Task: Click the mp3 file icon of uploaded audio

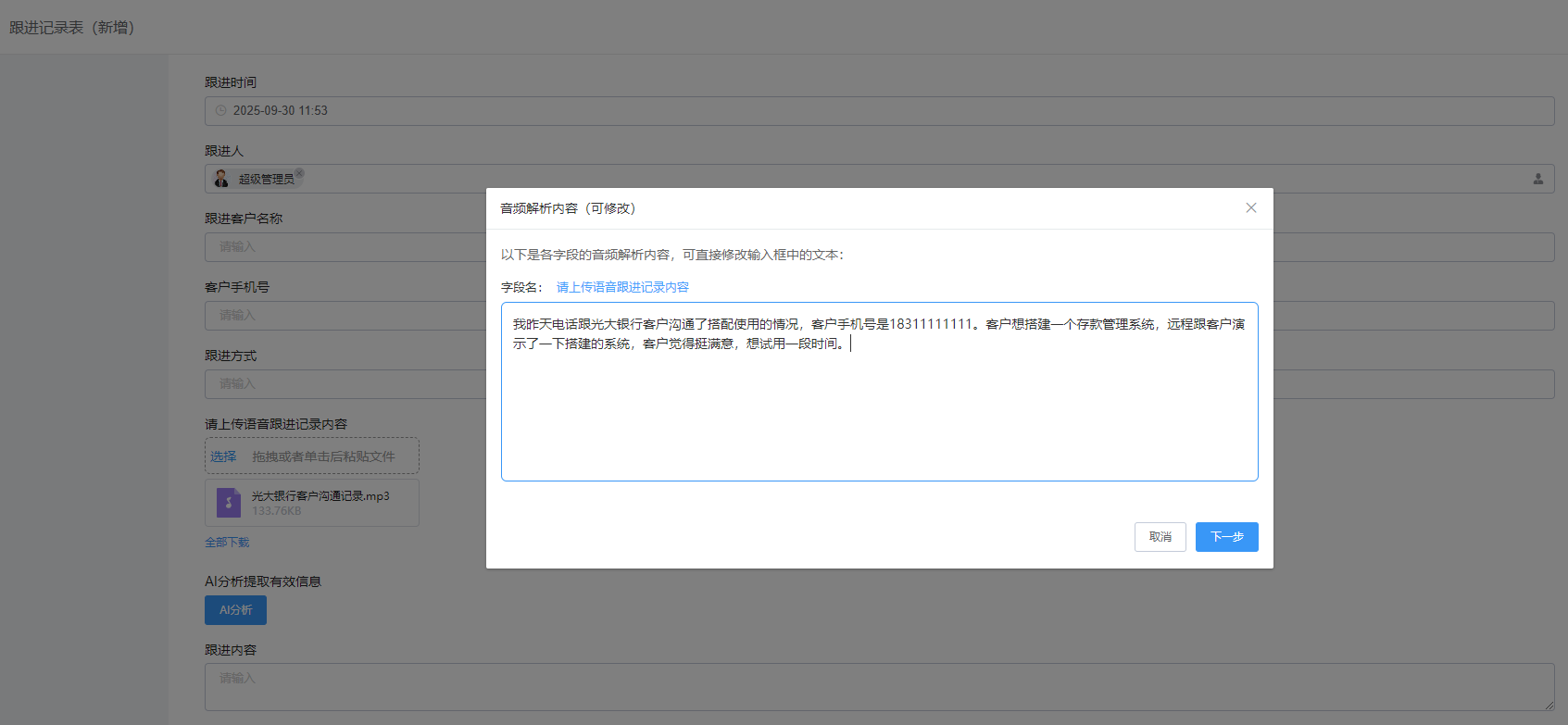Action: click(228, 503)
